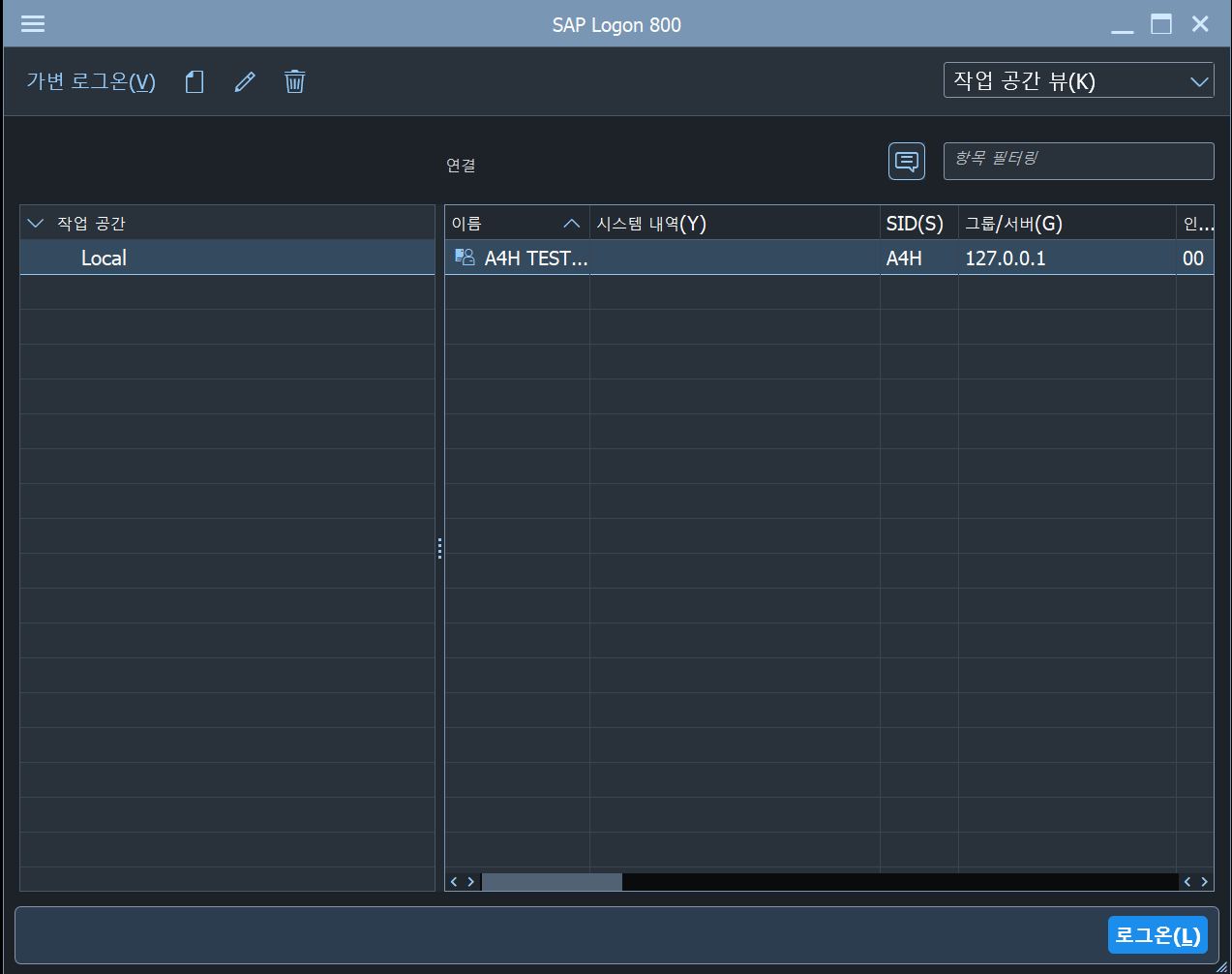
Task: Focus the 항목 필터링 filter field
Action: point(1078,161)
